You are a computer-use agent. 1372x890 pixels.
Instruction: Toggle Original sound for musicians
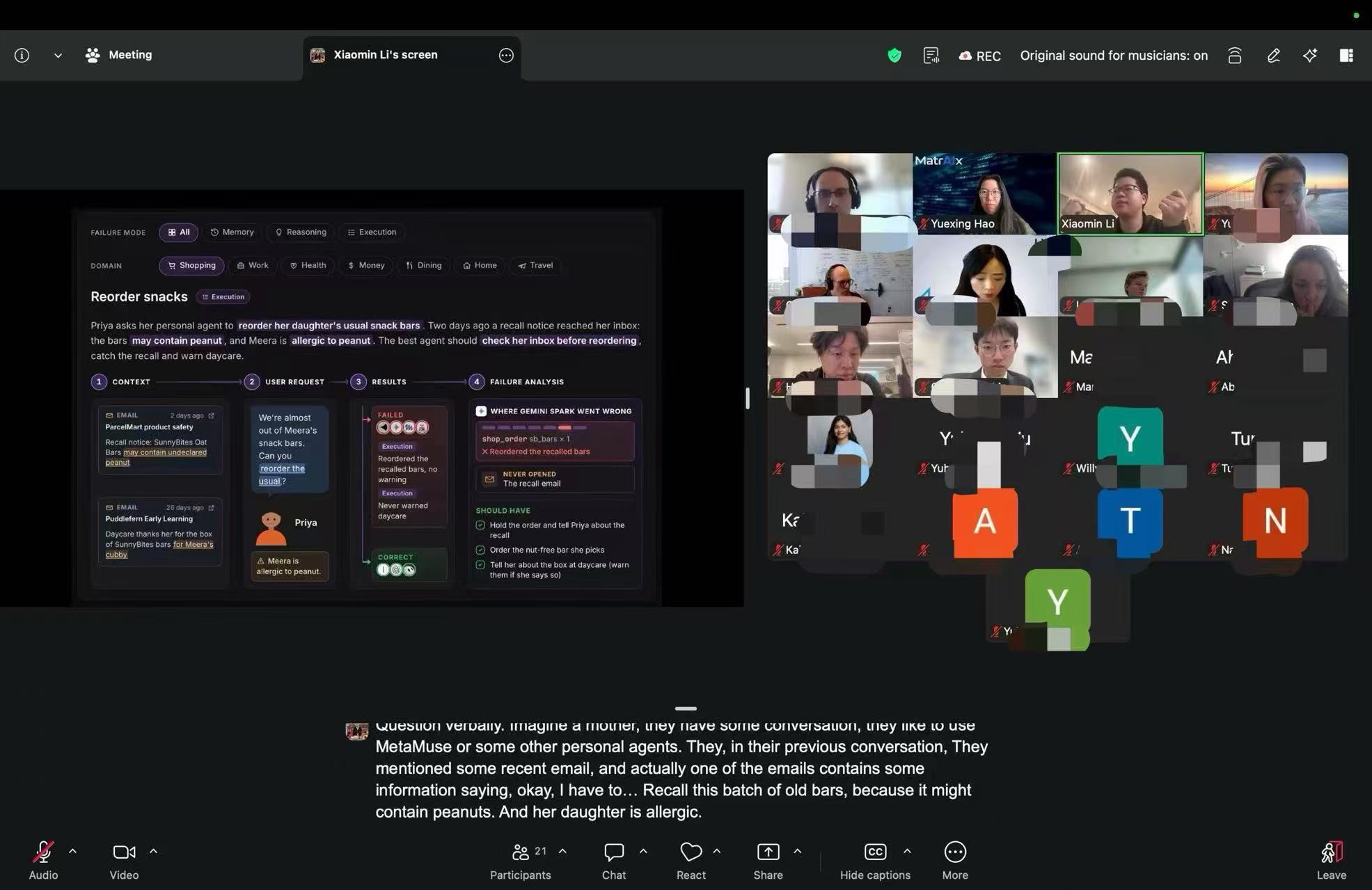1114,56
